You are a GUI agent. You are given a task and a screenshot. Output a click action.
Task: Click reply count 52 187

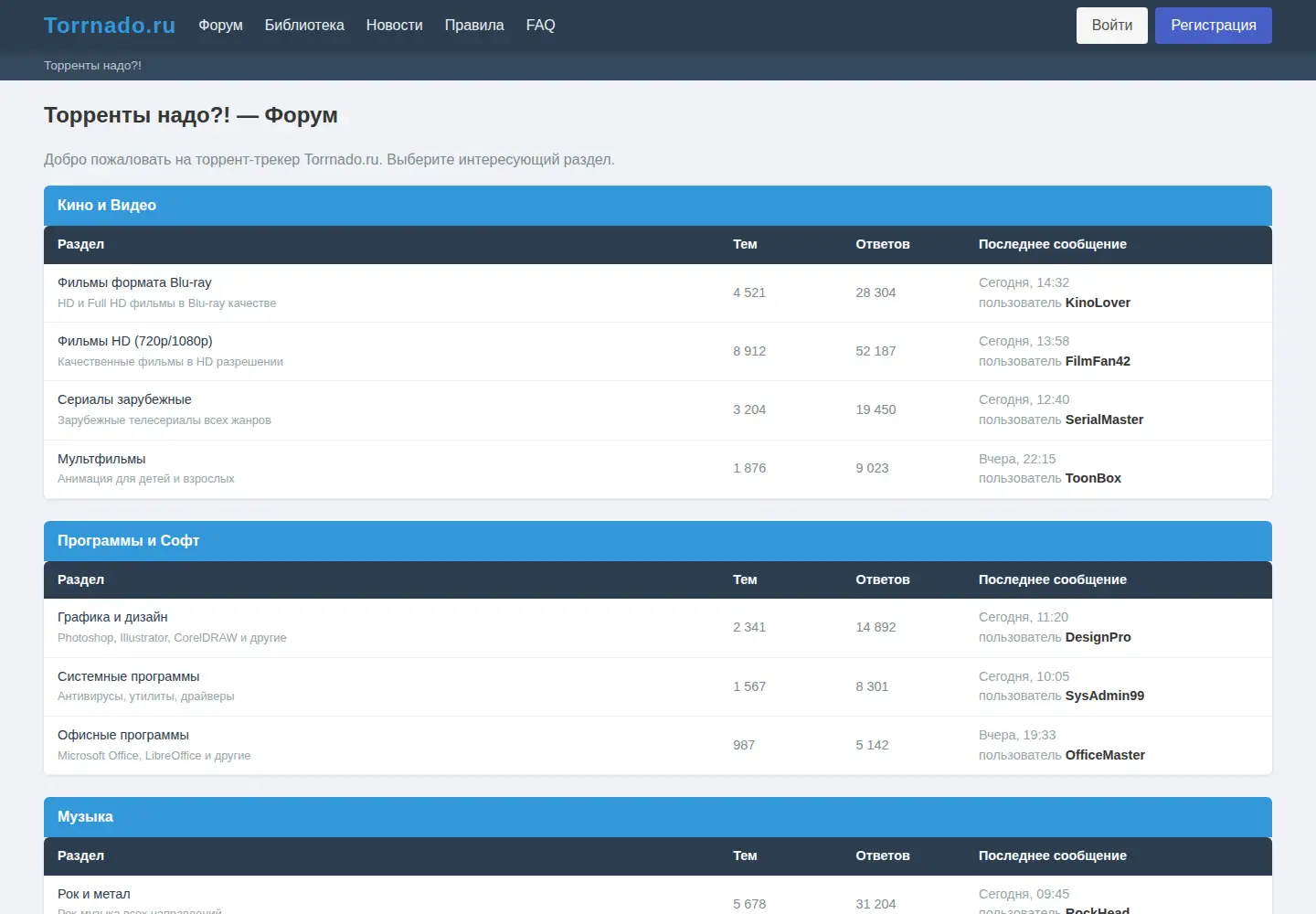876,351
